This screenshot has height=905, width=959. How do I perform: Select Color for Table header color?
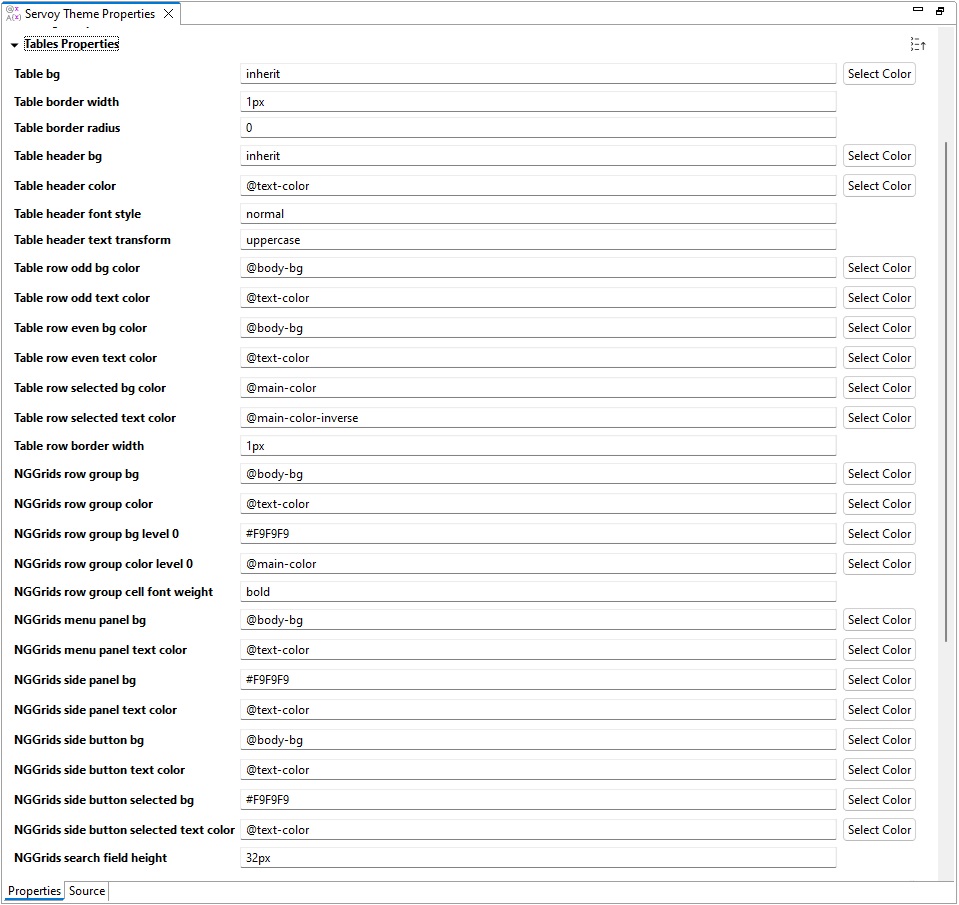coord(879,186)
